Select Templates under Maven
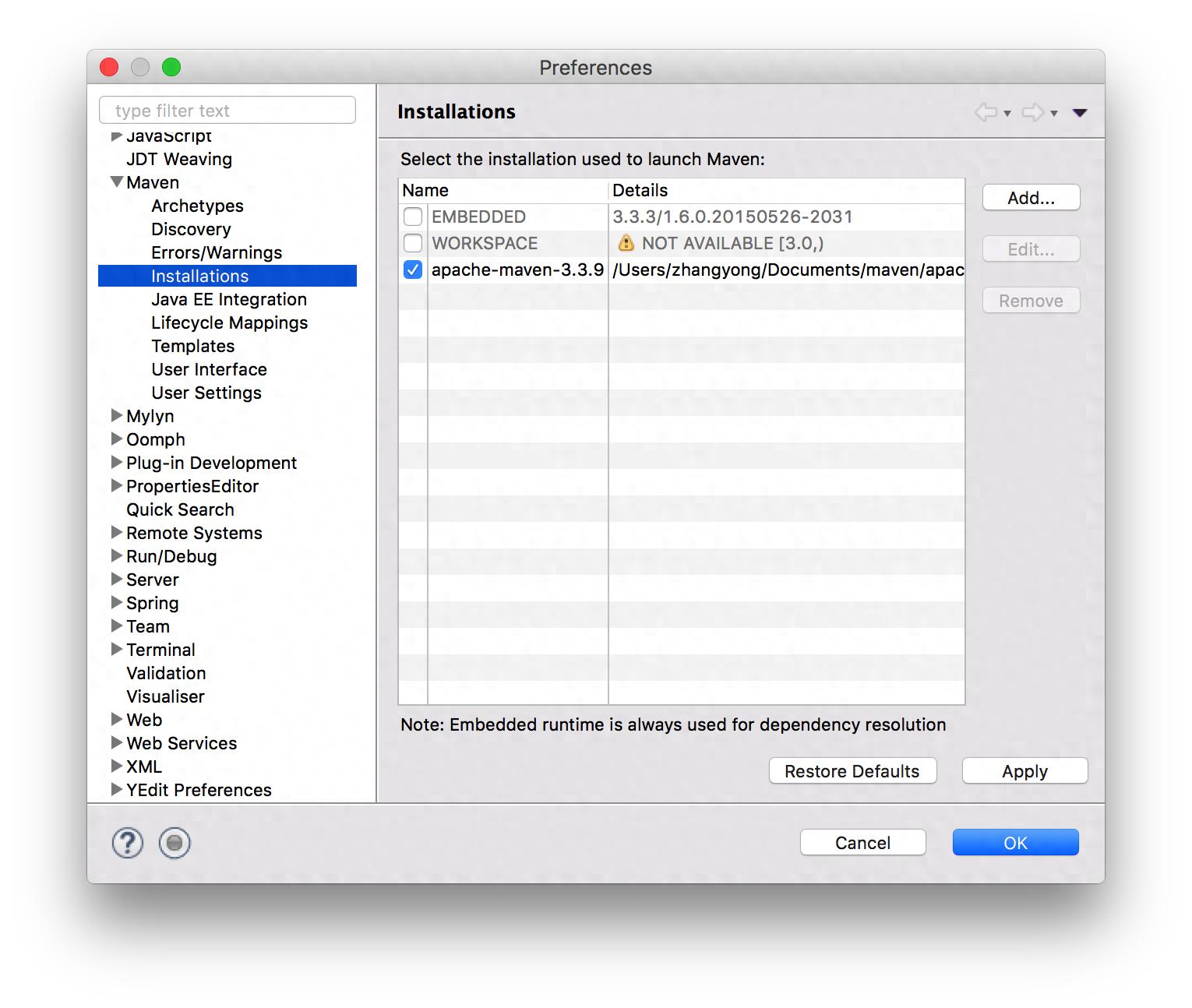The height and width of the screenshot is (1008, 1192). 193,346
